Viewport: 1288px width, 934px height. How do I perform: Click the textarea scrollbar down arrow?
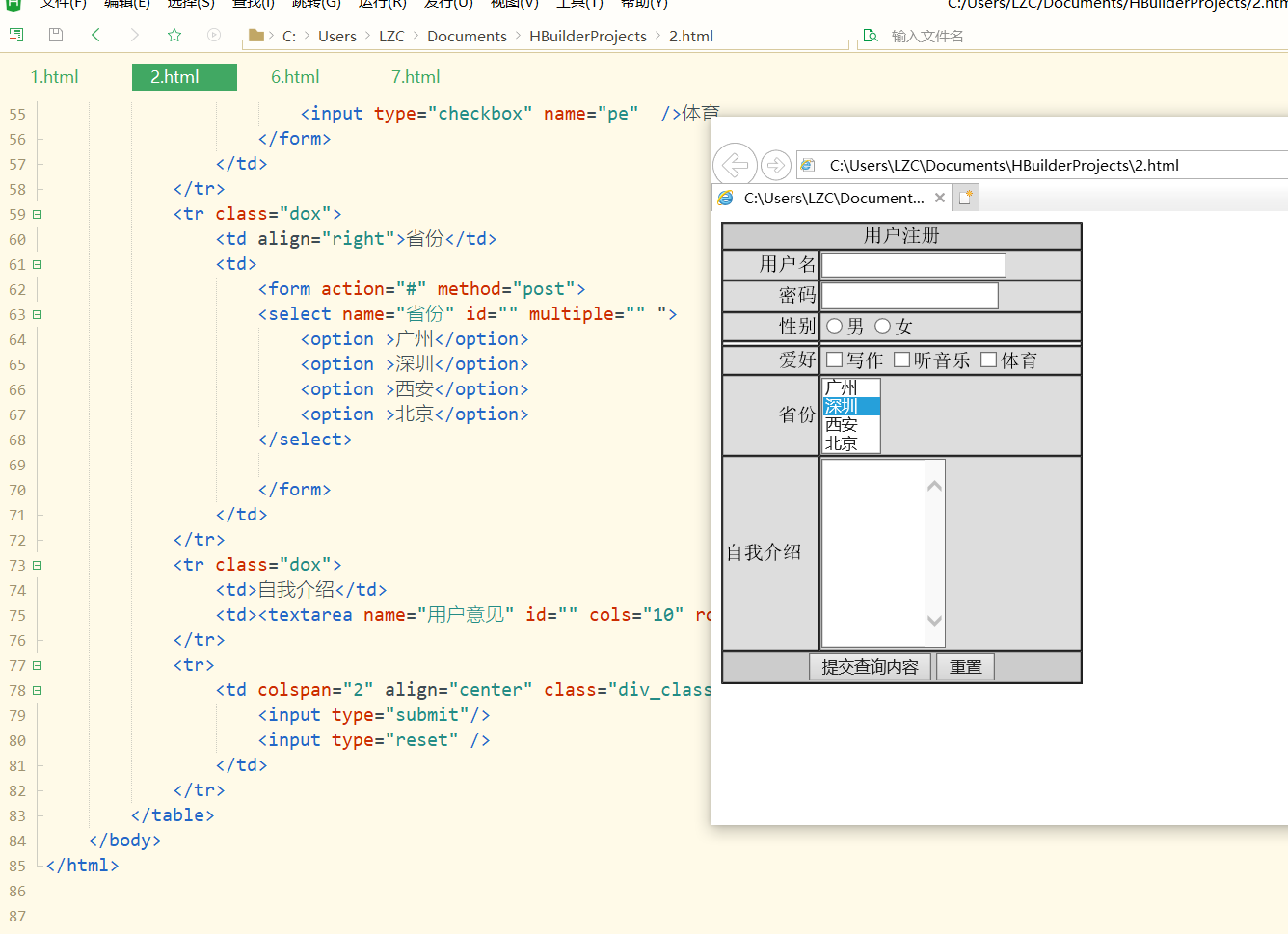934,621
